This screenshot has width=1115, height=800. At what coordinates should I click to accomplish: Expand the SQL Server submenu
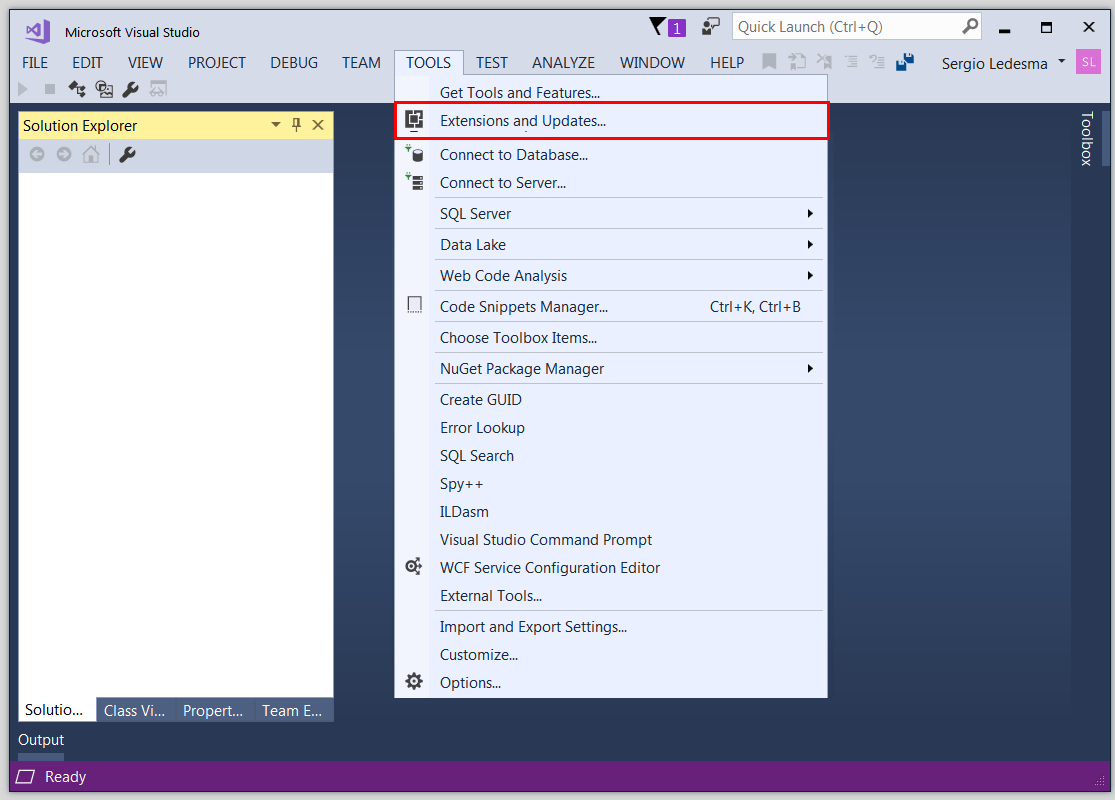[810, 213]
